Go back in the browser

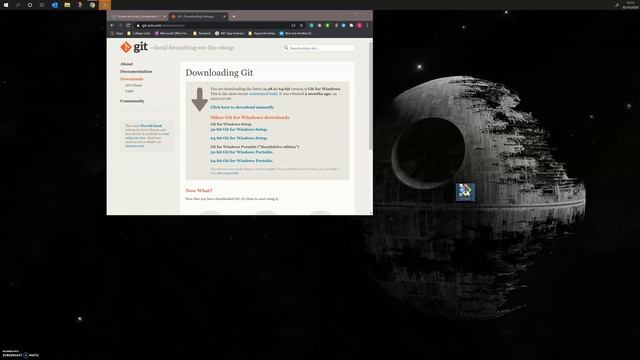112,25
